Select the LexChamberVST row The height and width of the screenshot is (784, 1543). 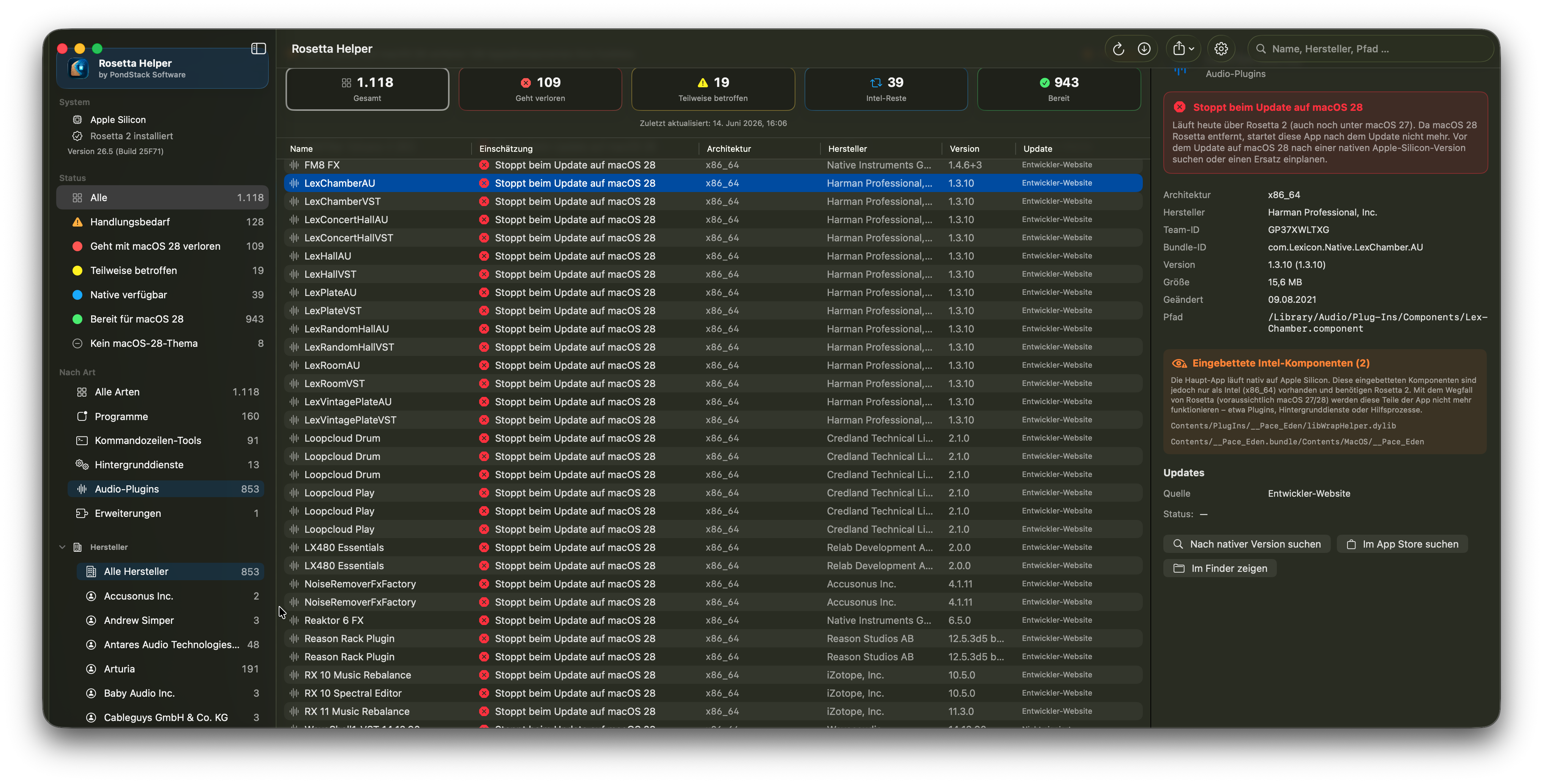(713, 202)
